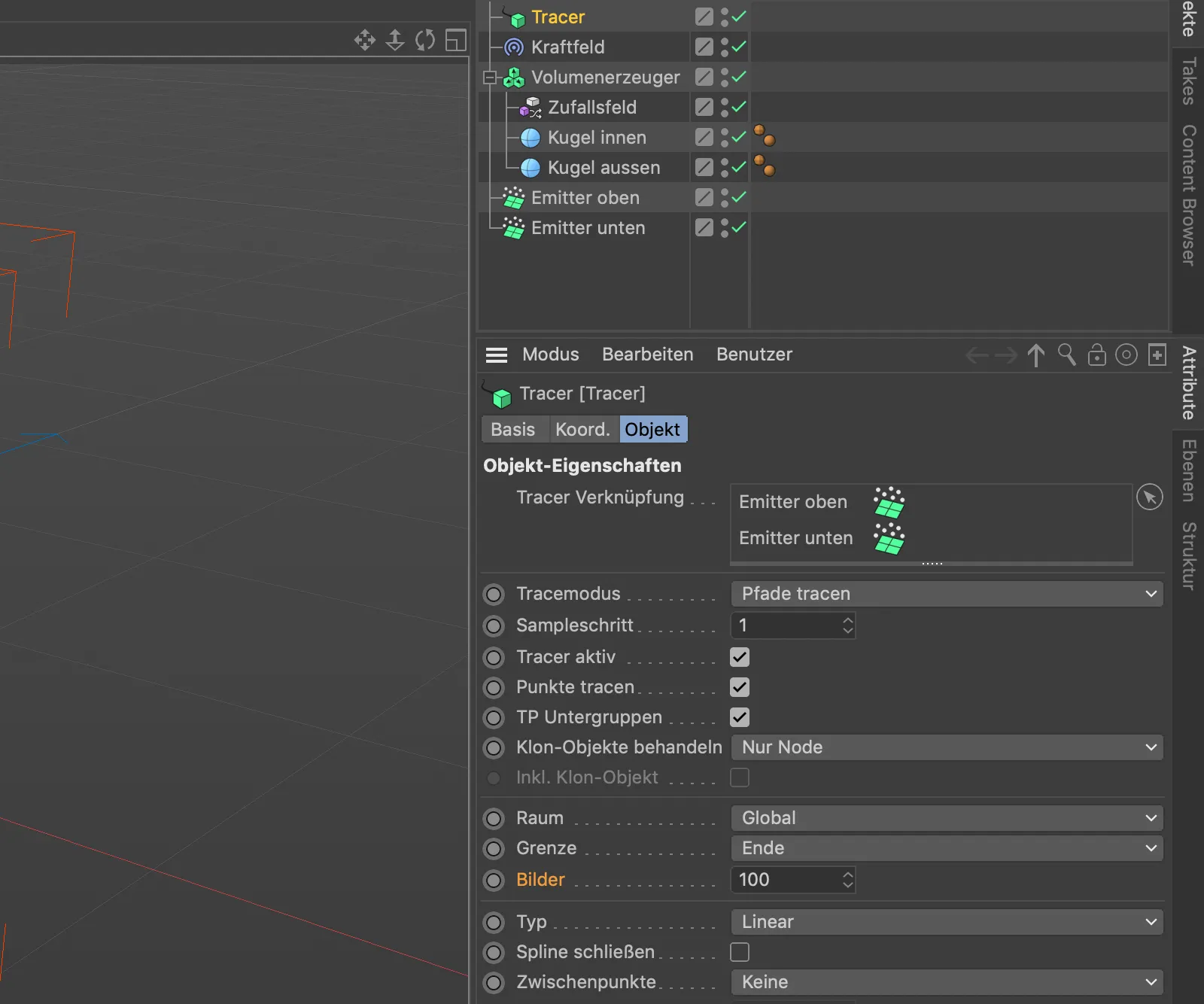Viewport: 1204px width, 1004px height.
Task: Click the material tag on Kugel aussen
Action: click(765, 166)
